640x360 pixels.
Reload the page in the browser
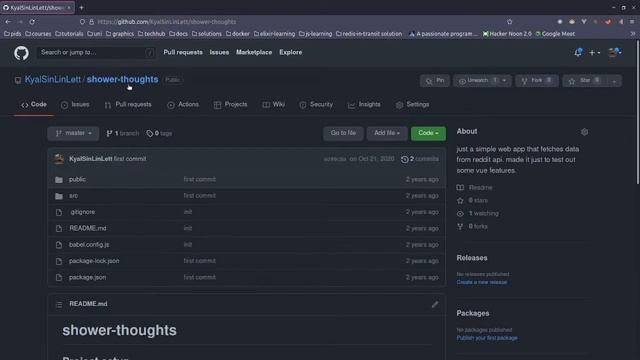32,22
